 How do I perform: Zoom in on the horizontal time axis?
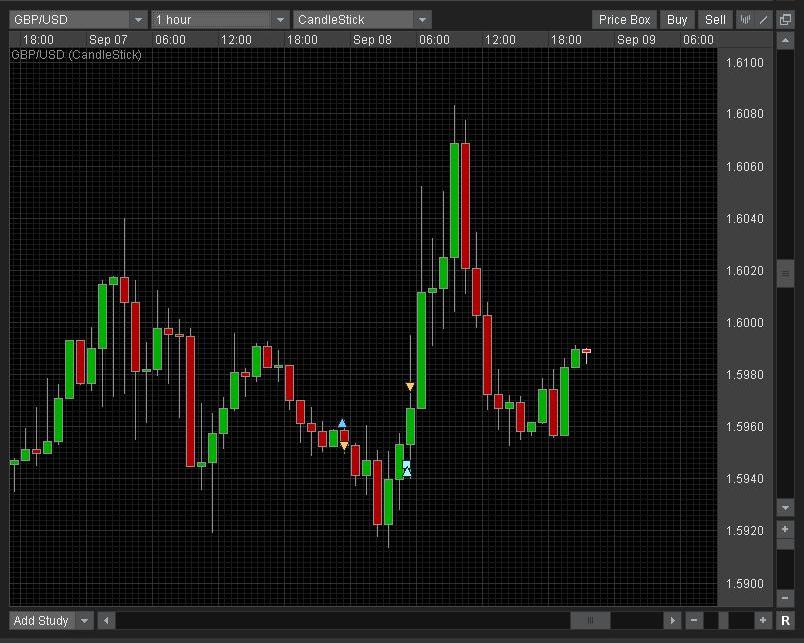coord(763,621)
